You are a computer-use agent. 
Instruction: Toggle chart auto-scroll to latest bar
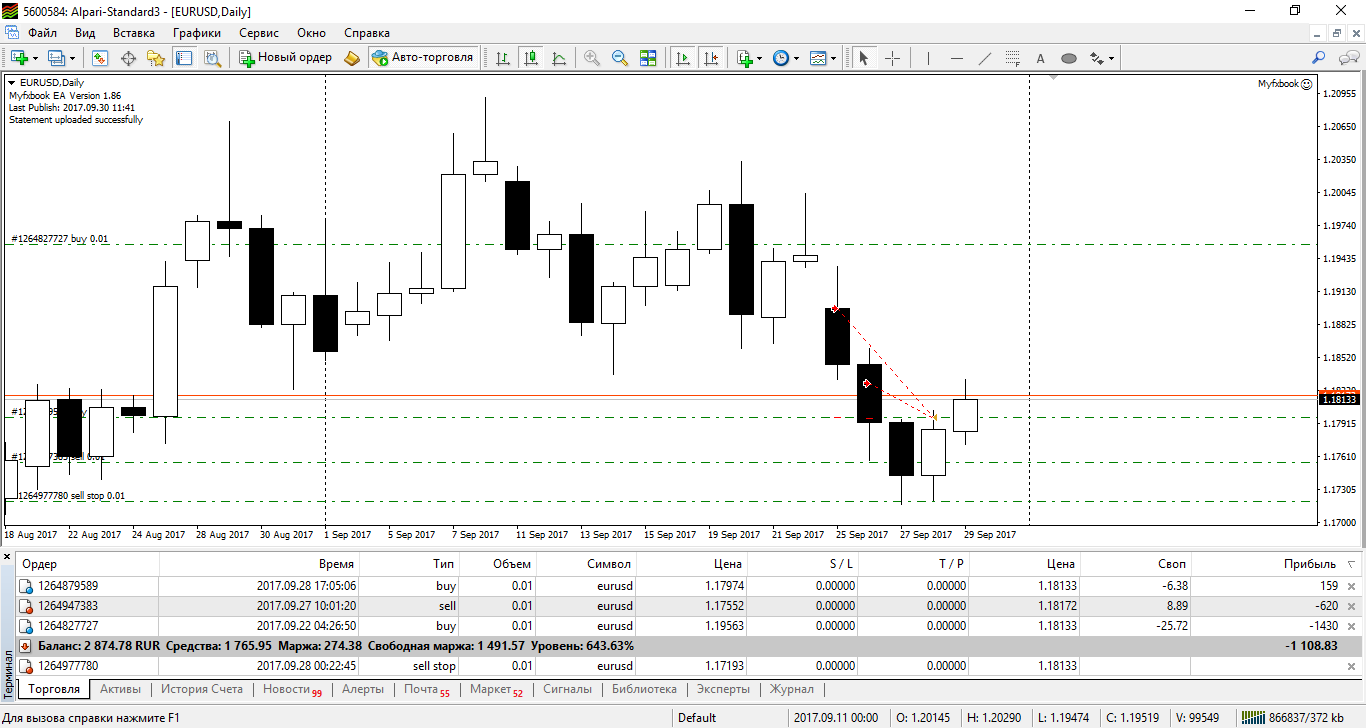tap(683, 58)
